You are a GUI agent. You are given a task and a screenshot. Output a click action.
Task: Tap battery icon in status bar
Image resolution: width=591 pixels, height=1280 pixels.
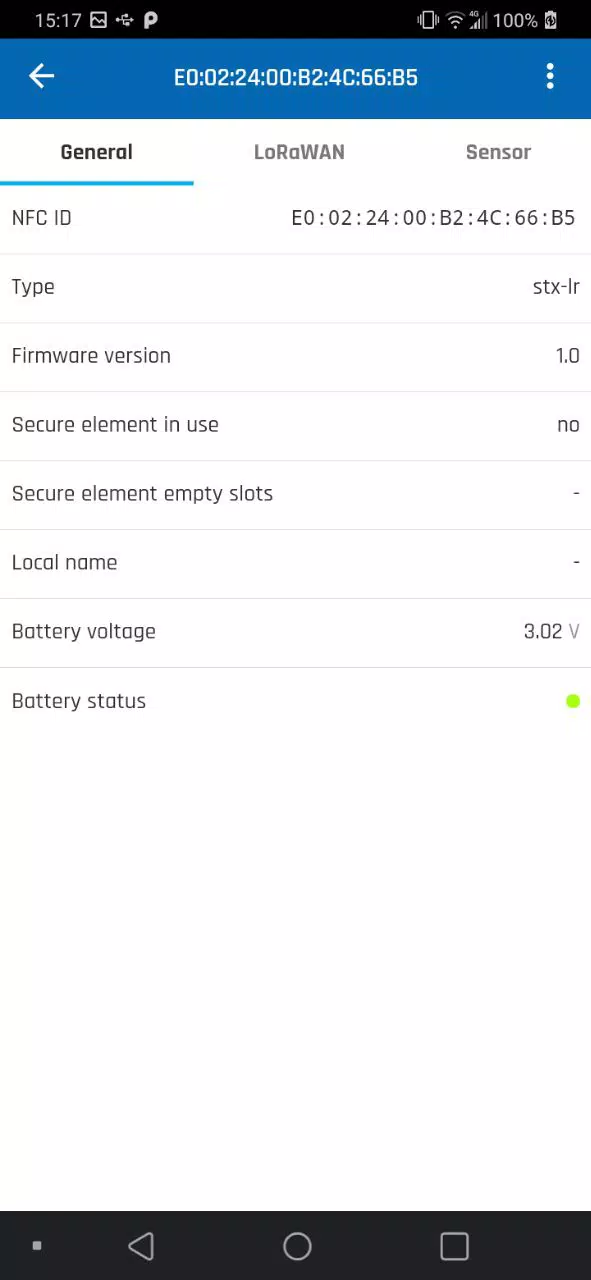pyautogui.click(x=550, y=20)
